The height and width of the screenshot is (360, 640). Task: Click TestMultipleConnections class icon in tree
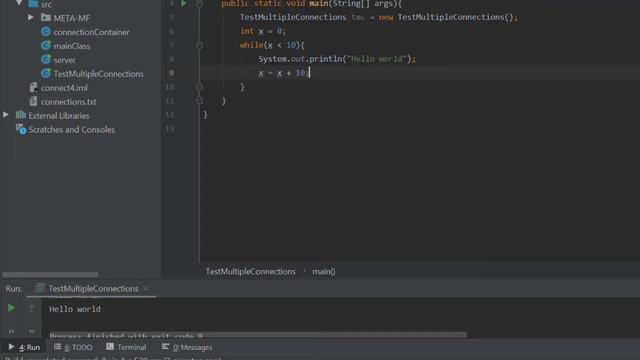pyautogui.click(x=46, y=73)
